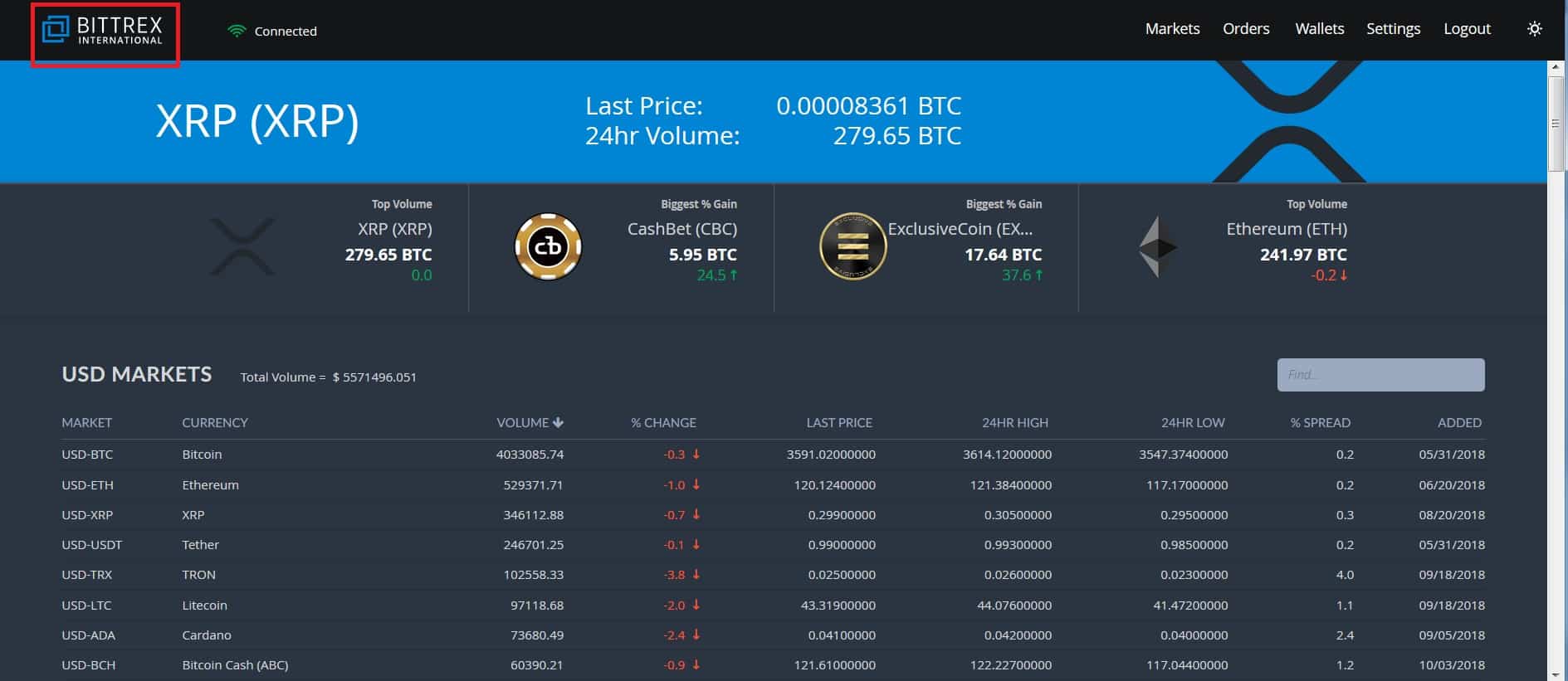Click the red down arrow in USD-BTC row
The height and width of the screenshot is (681, 1568).
696,455
